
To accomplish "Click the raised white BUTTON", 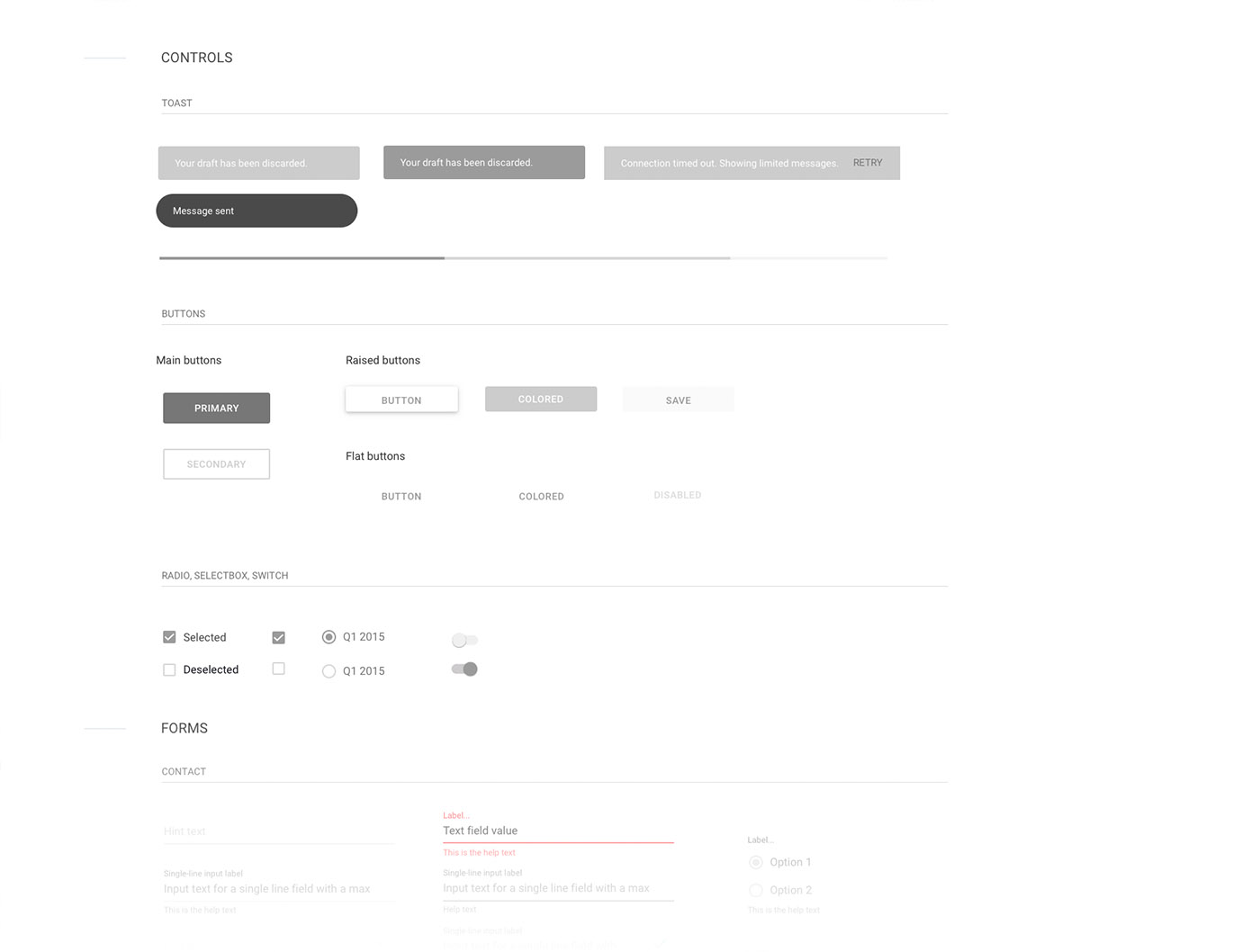I will point(401,400).
